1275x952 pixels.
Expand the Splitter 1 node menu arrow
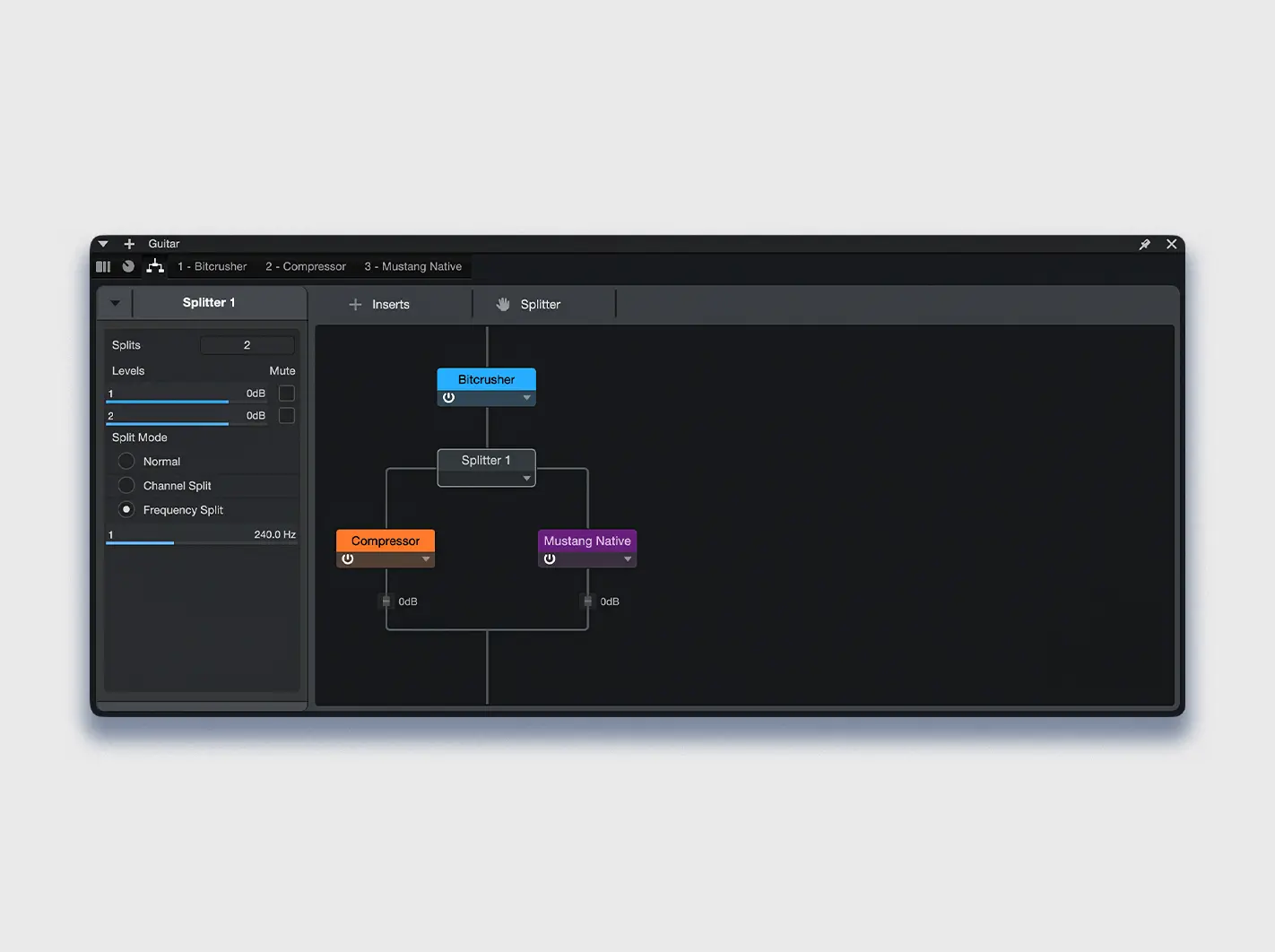point(526,479)
